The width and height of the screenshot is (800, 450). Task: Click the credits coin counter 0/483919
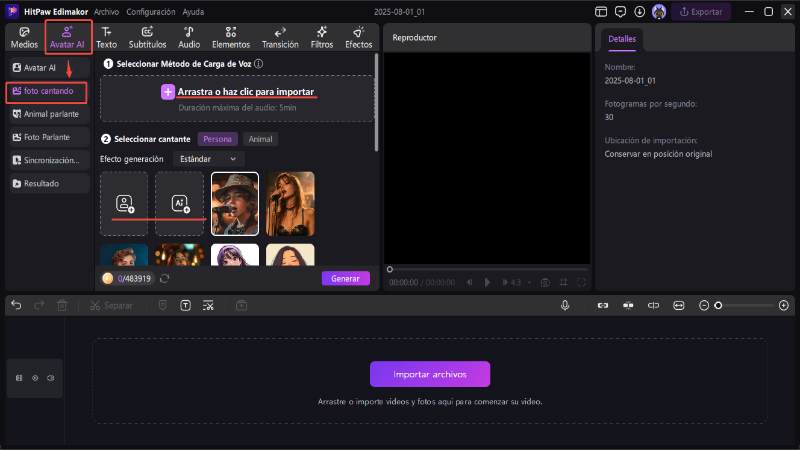[128, 279]
